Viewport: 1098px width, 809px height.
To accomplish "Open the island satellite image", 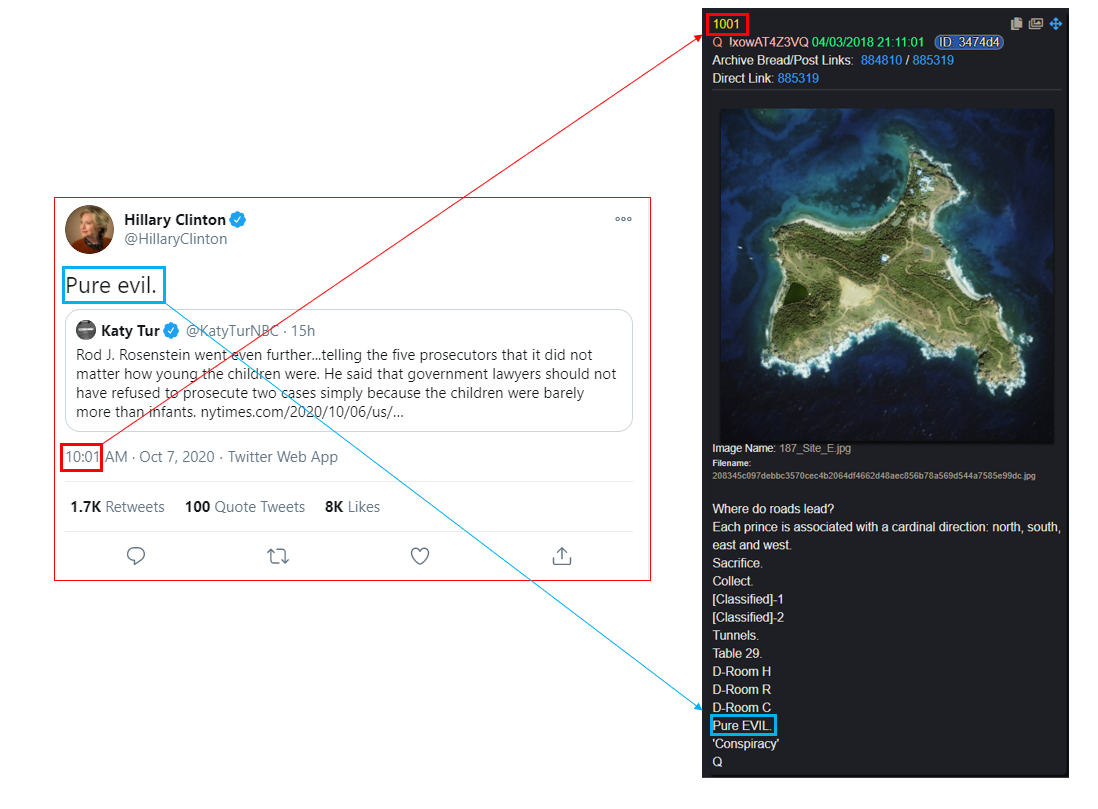I will pyautogui.click(x=887, y=275).
